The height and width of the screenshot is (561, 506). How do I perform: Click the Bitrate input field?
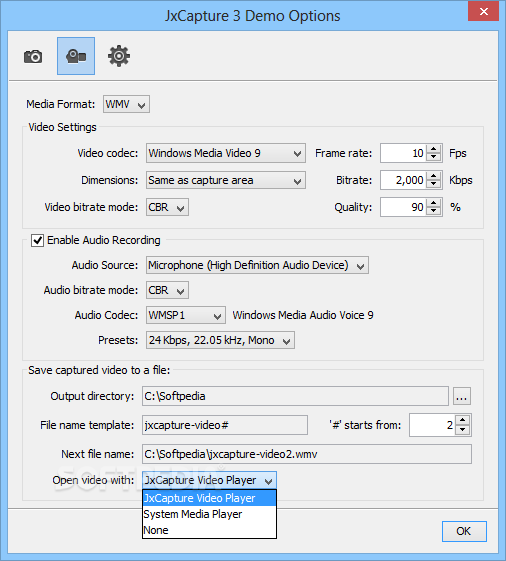[x=404, y=180]
